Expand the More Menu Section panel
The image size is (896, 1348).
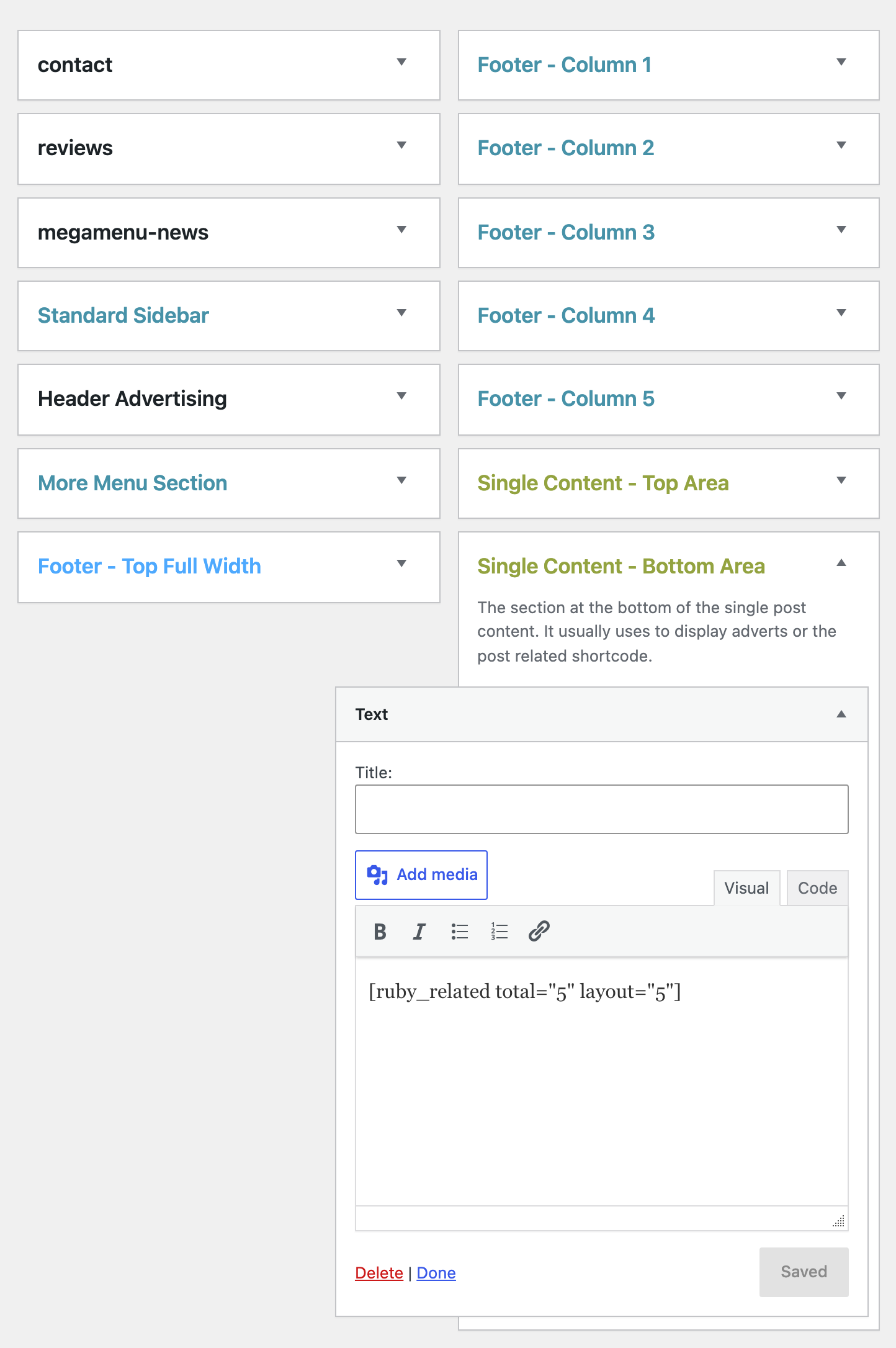pyautogui.click(x=401, y=481)
